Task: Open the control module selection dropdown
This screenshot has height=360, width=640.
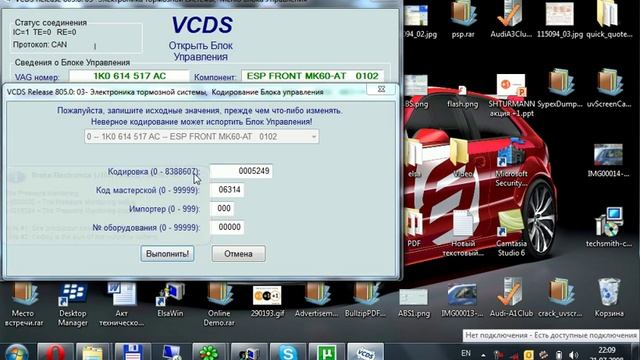Action: 202,137
